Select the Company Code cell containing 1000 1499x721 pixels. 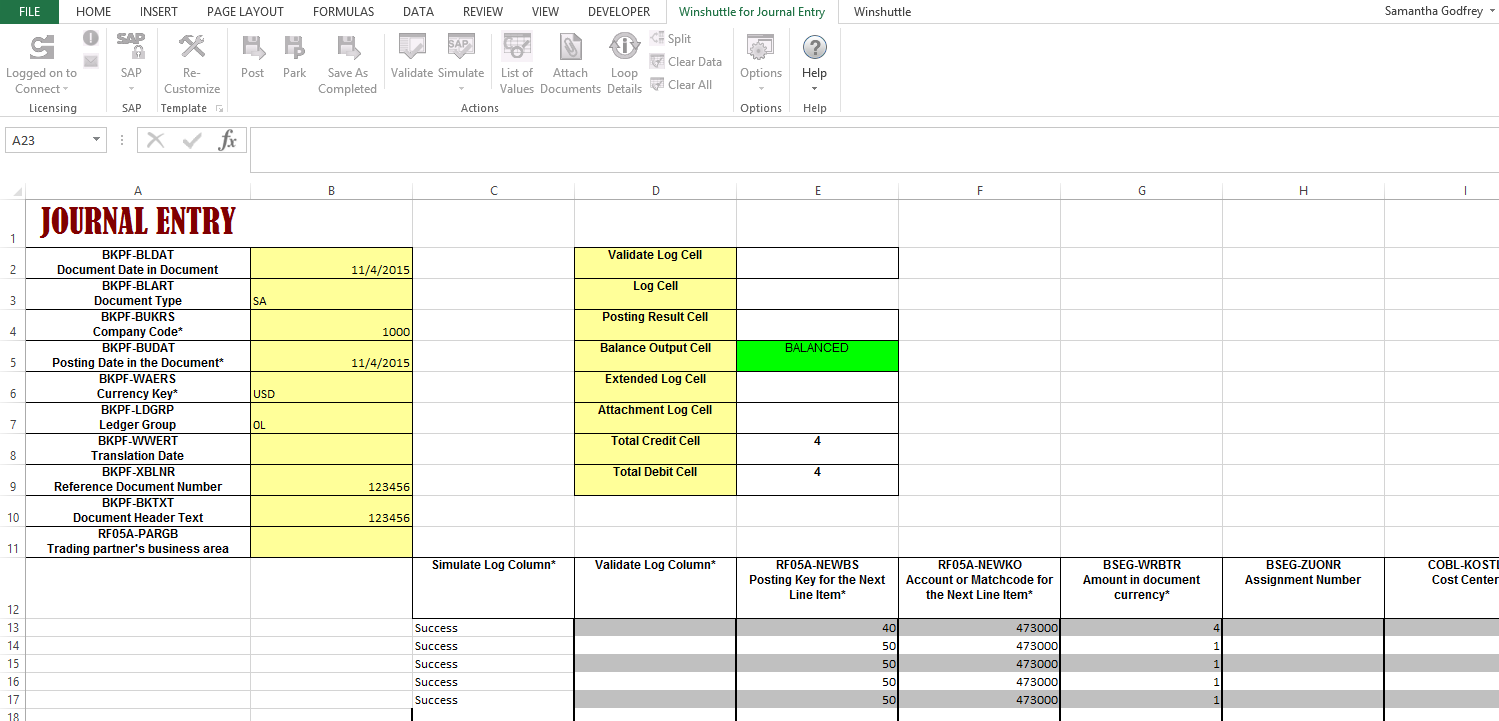[x=331, y=325]
